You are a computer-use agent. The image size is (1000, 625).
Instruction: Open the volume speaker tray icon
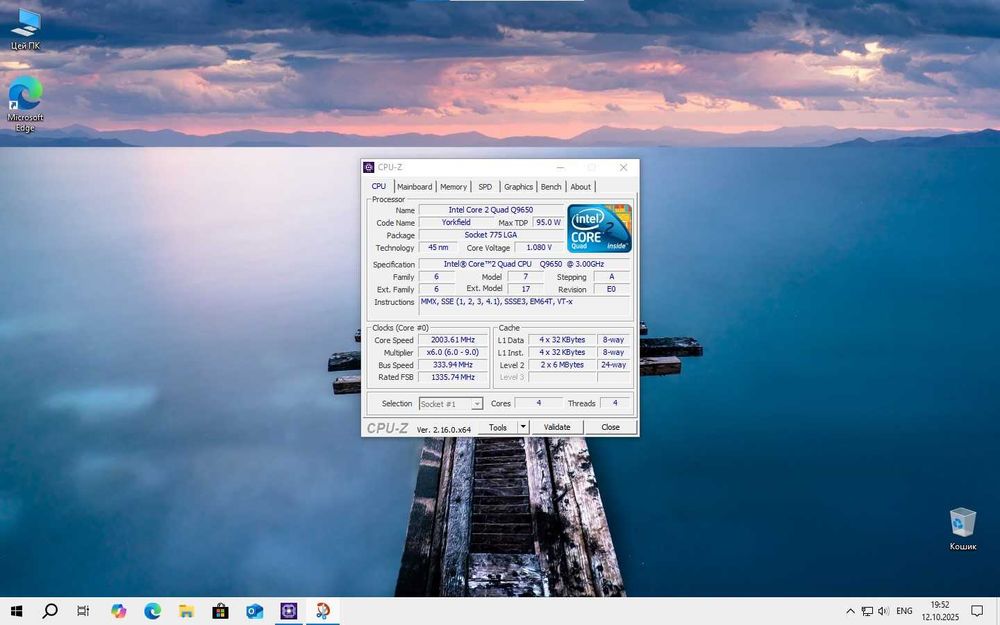883,611
